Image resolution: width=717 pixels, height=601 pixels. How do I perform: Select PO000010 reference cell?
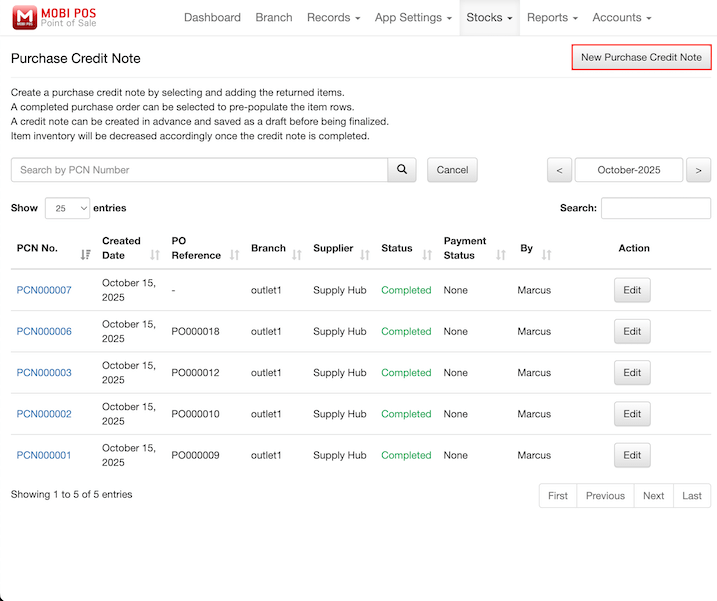point(195,413)
